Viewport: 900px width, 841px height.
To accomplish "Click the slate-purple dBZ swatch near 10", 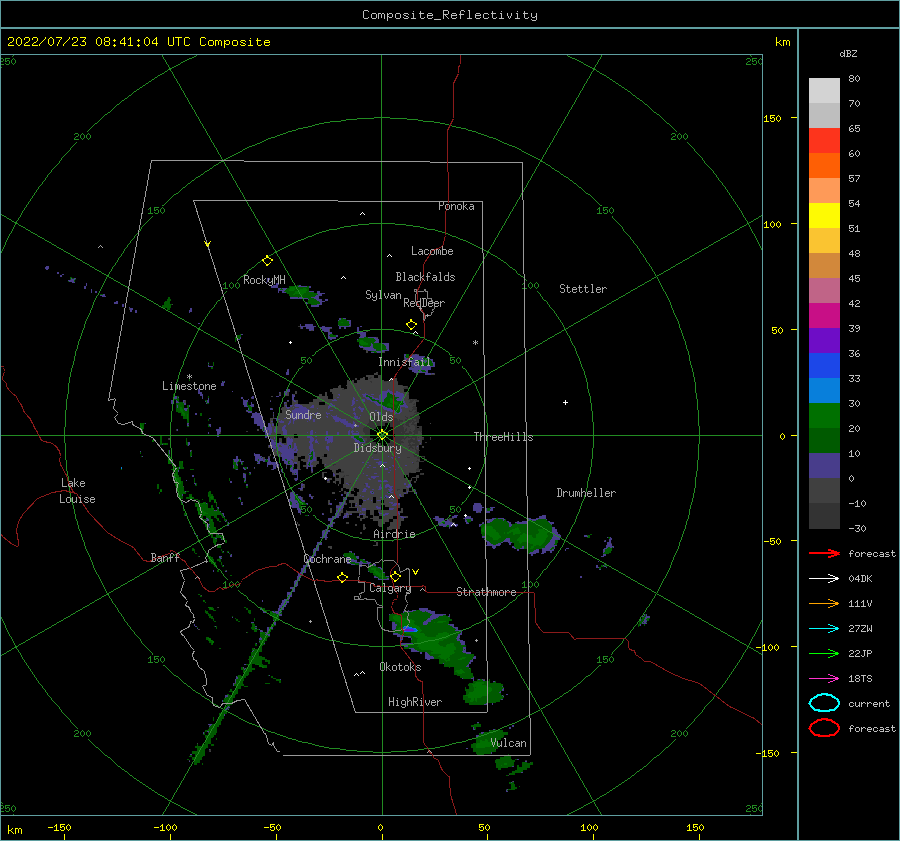I will [824, 466].
